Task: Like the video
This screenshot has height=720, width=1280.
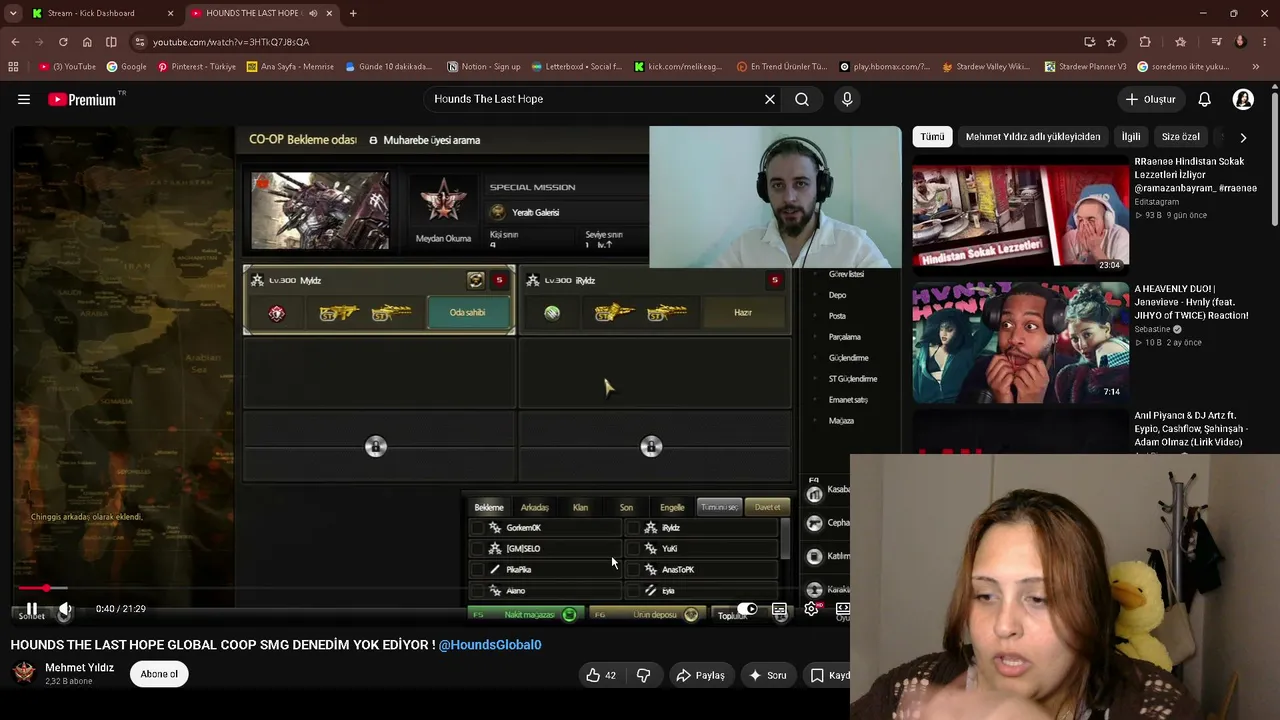Action: click(x=601, y=675)
